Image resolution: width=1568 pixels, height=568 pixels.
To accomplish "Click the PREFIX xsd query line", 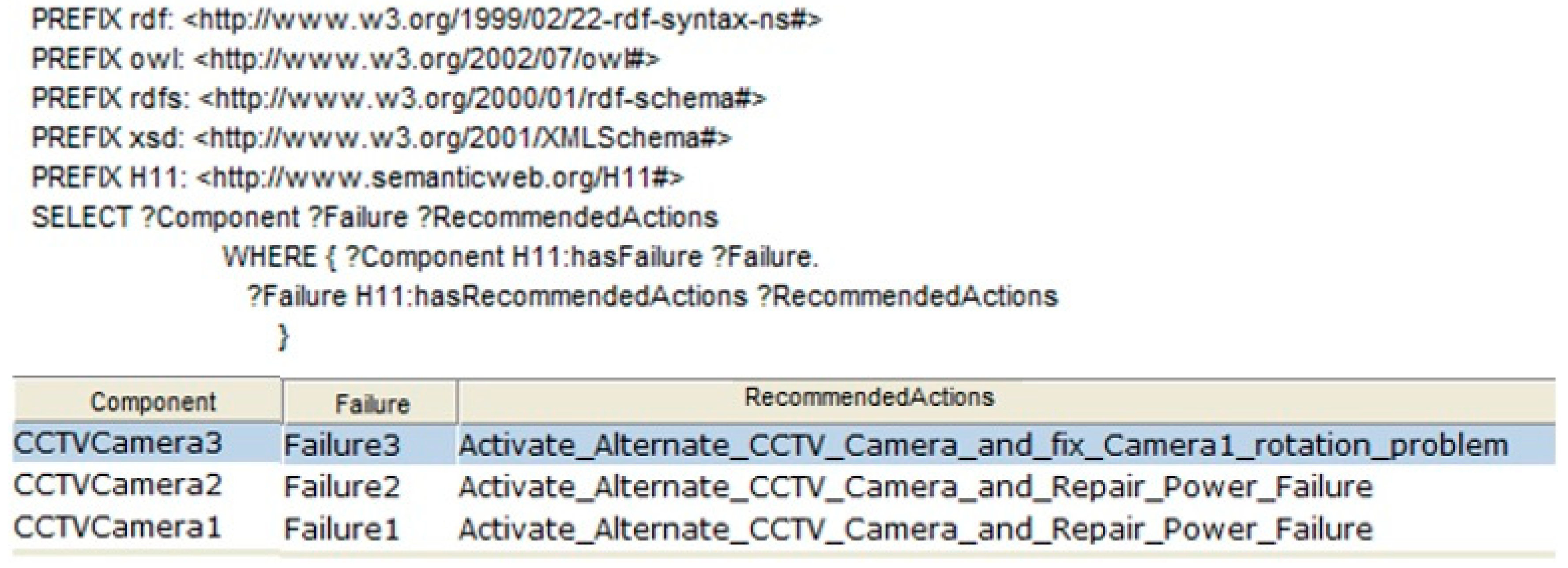I will (381, 138).
